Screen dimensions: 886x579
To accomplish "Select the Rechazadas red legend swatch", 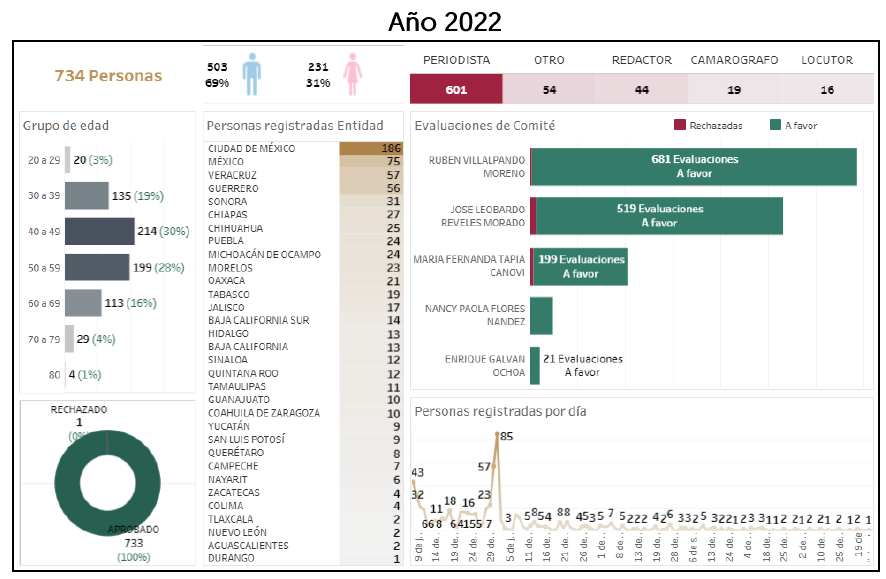I will tap(680, 126).
